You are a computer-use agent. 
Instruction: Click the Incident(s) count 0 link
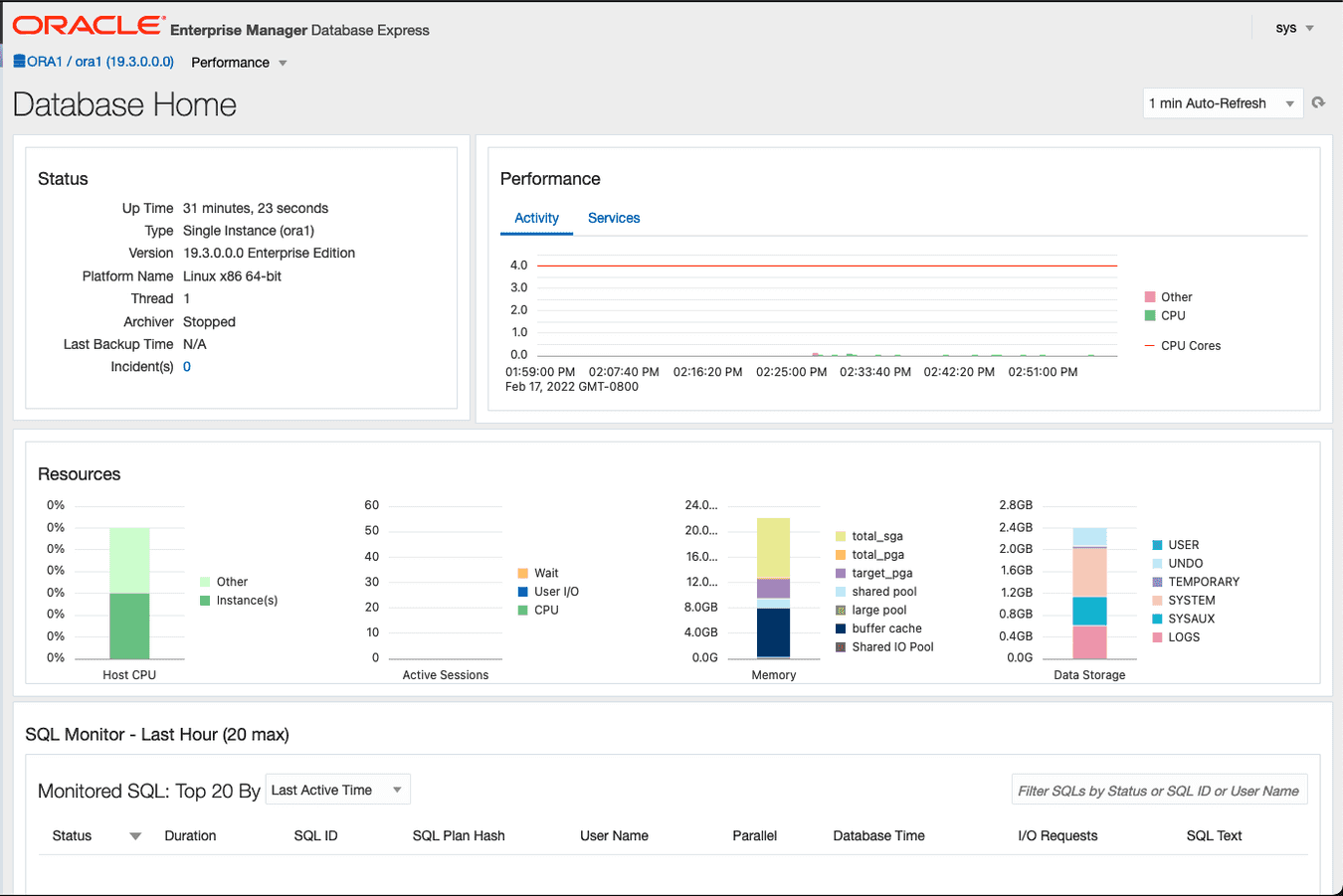[187, 367]
